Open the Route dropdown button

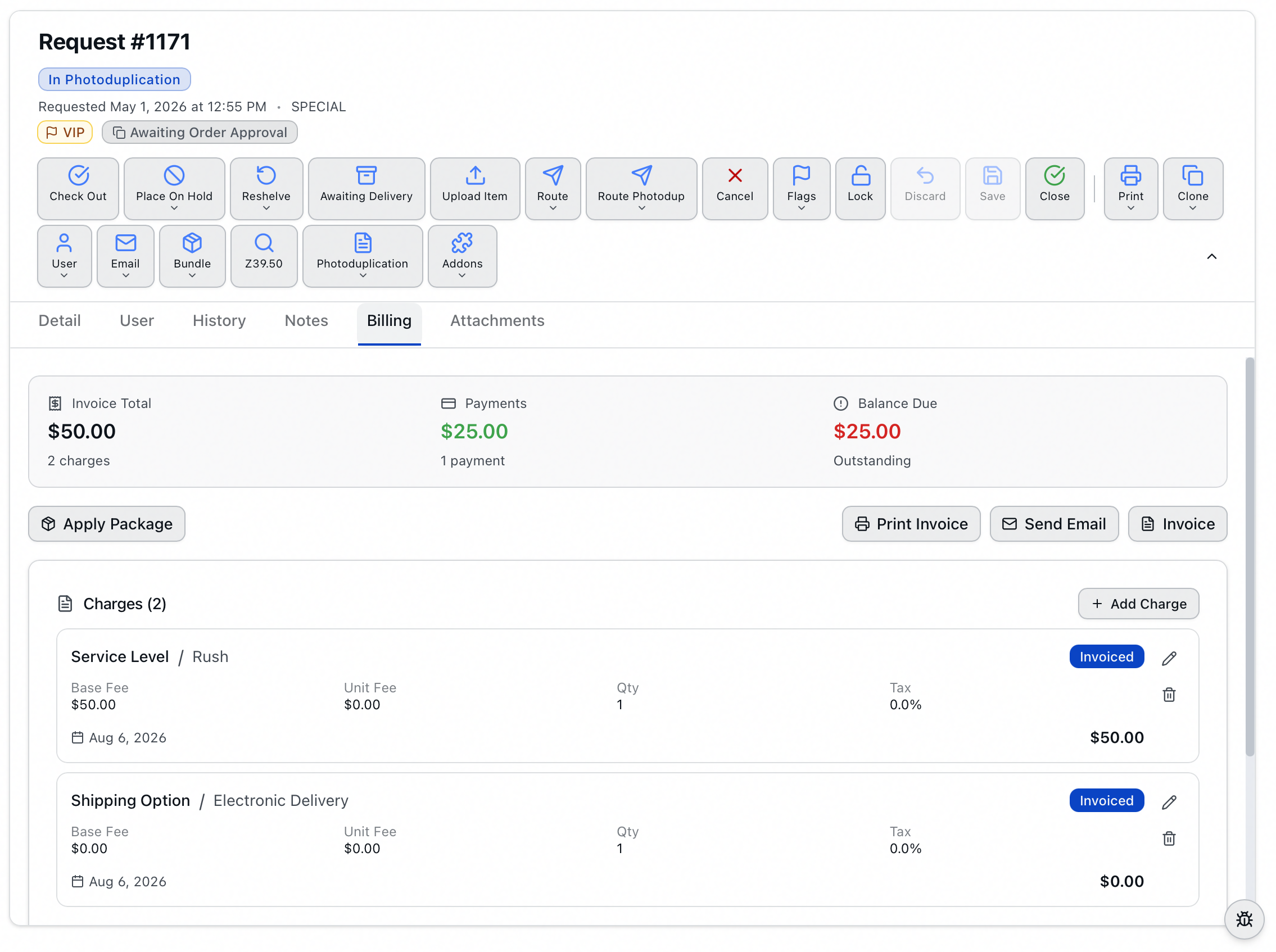pyautogui.click(x=553, y=188)
